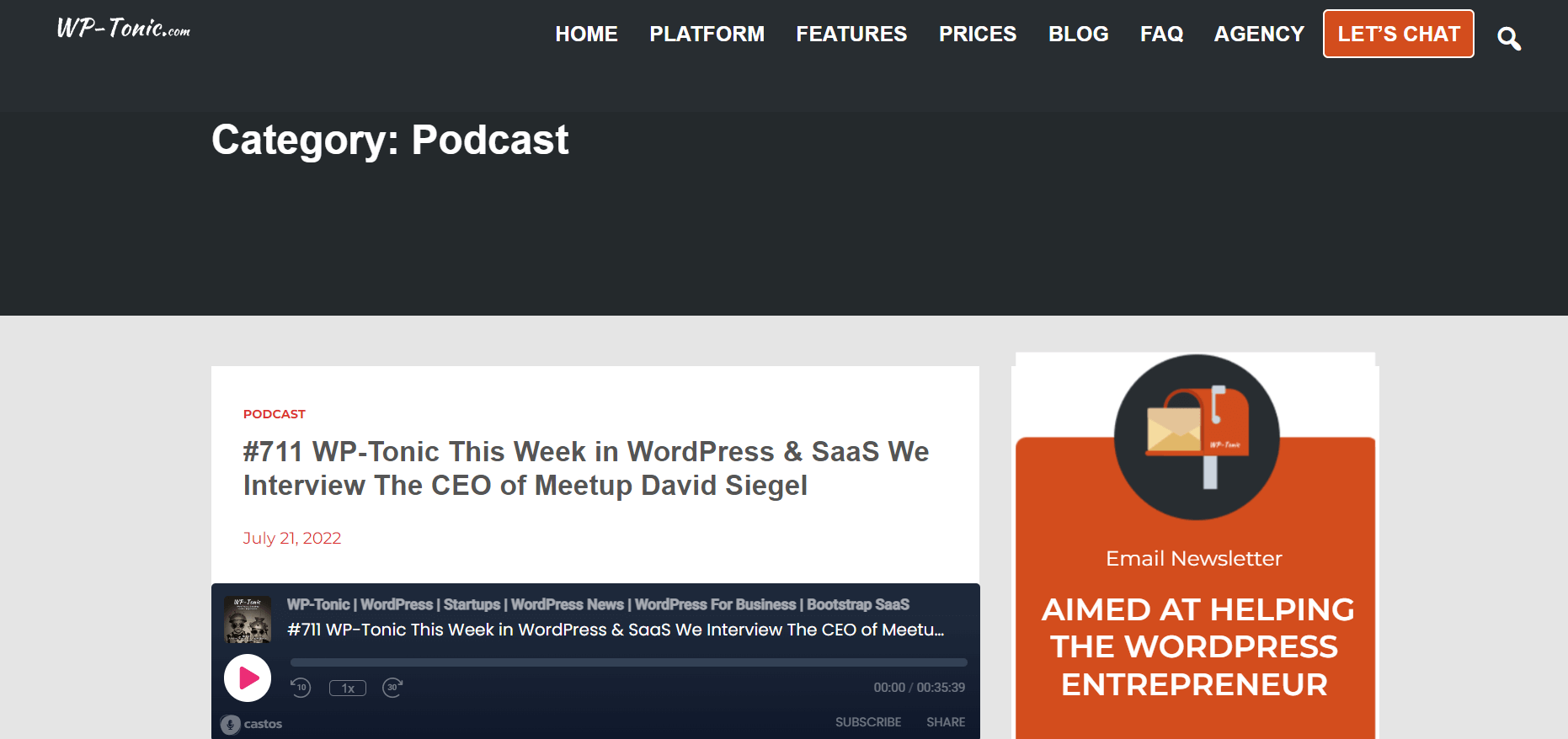Open the PRICES page
1568x739 pixels.
pos(978,34)
